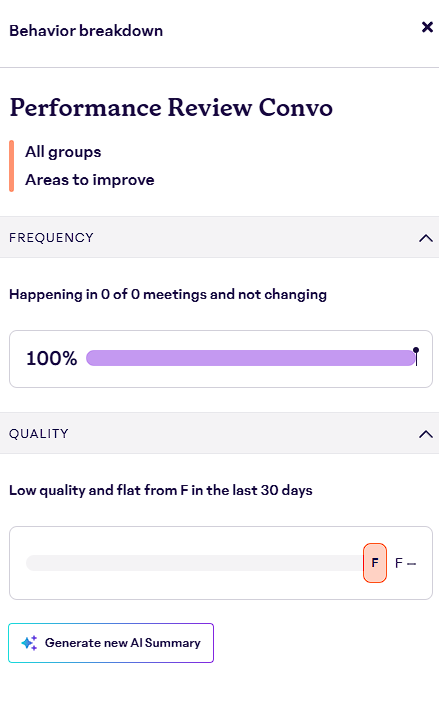The width and height of the screenshot is (439, 701).
Task: Click the All groups label
Action: [x=63, y=152]
